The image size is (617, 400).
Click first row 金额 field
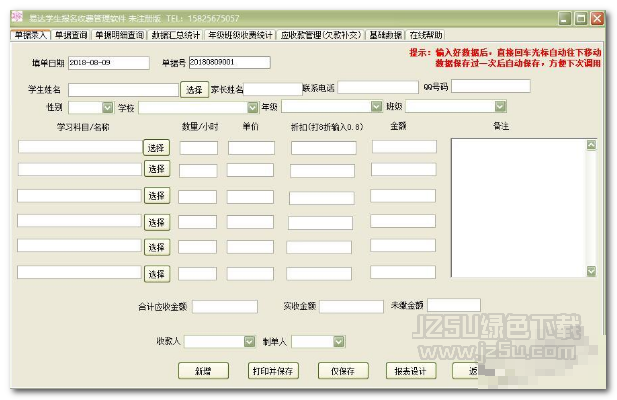(404, 147)
